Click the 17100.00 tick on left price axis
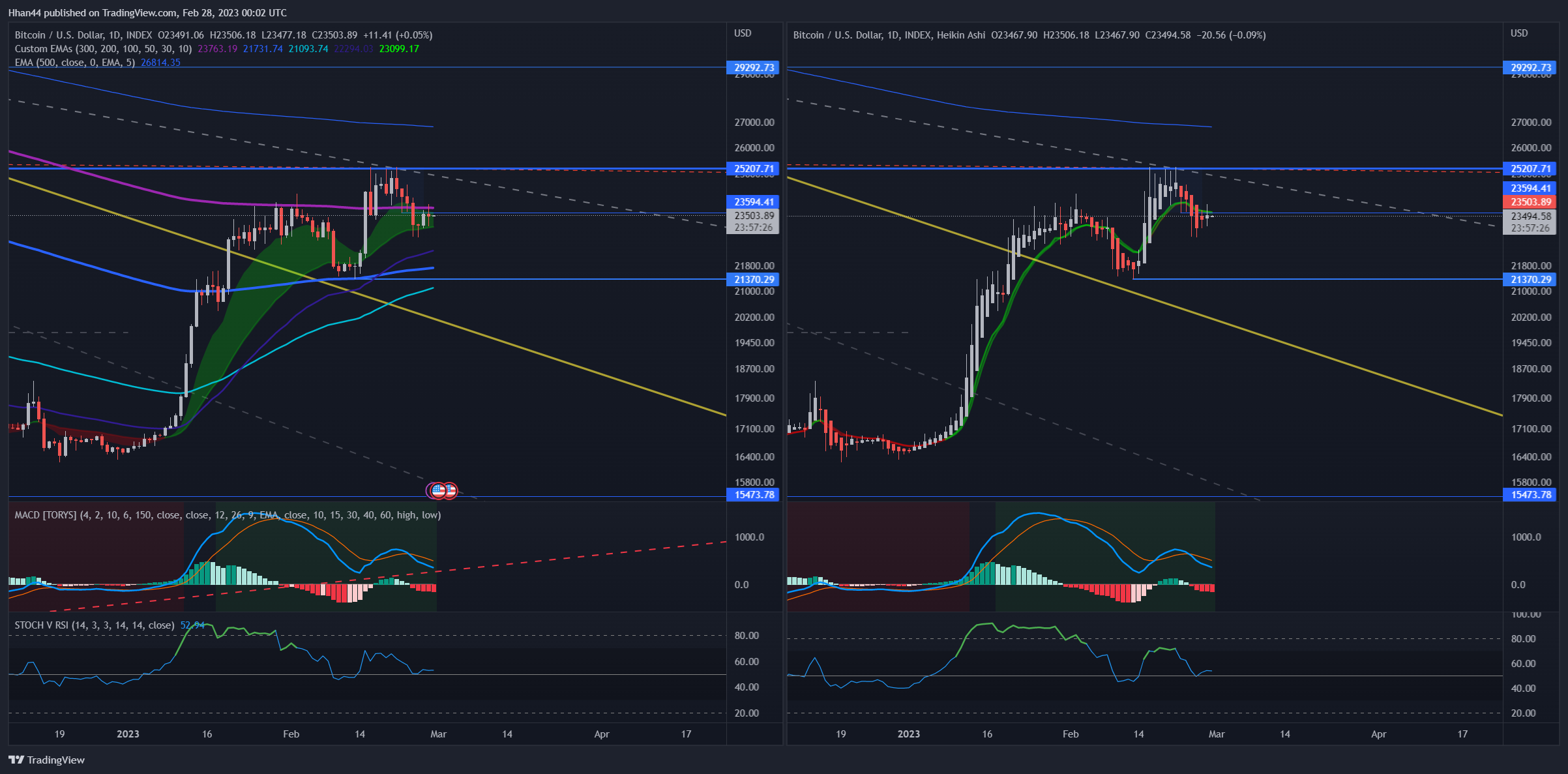The image size is (1568, 774). click(754, 429)
